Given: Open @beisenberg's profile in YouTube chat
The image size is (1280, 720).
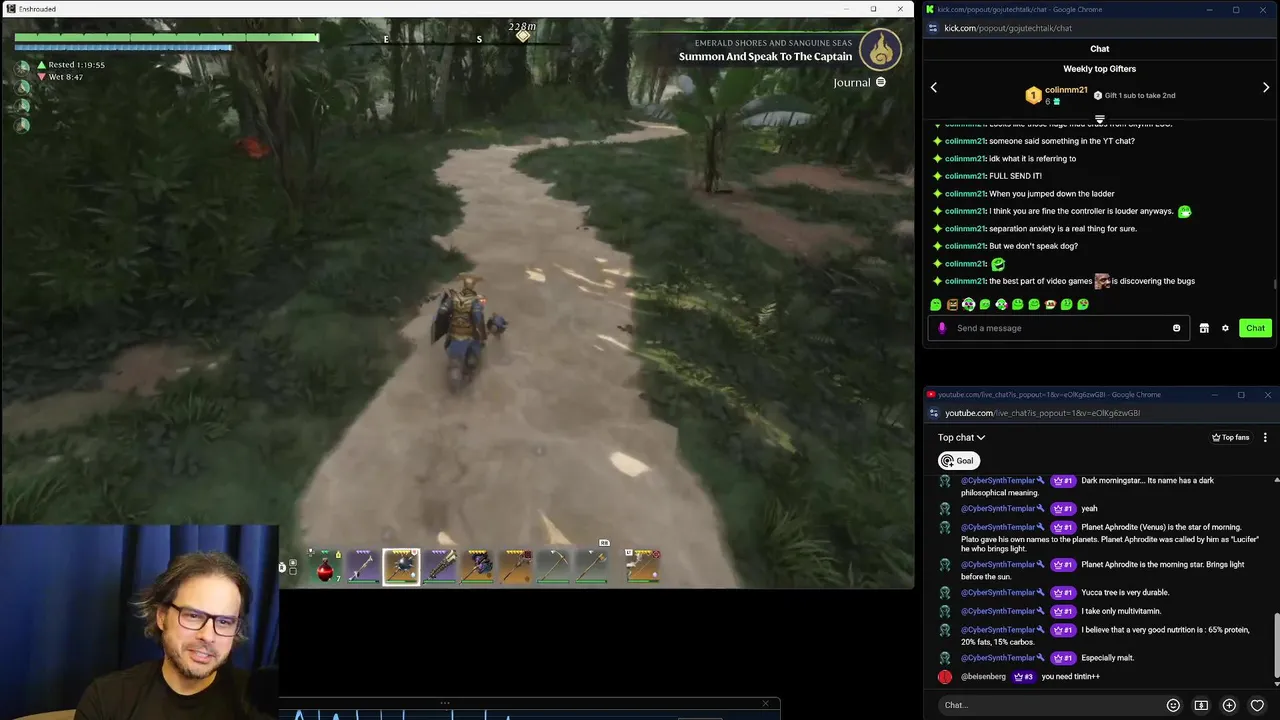Looking at the screenshot, I should click(983, 676).
